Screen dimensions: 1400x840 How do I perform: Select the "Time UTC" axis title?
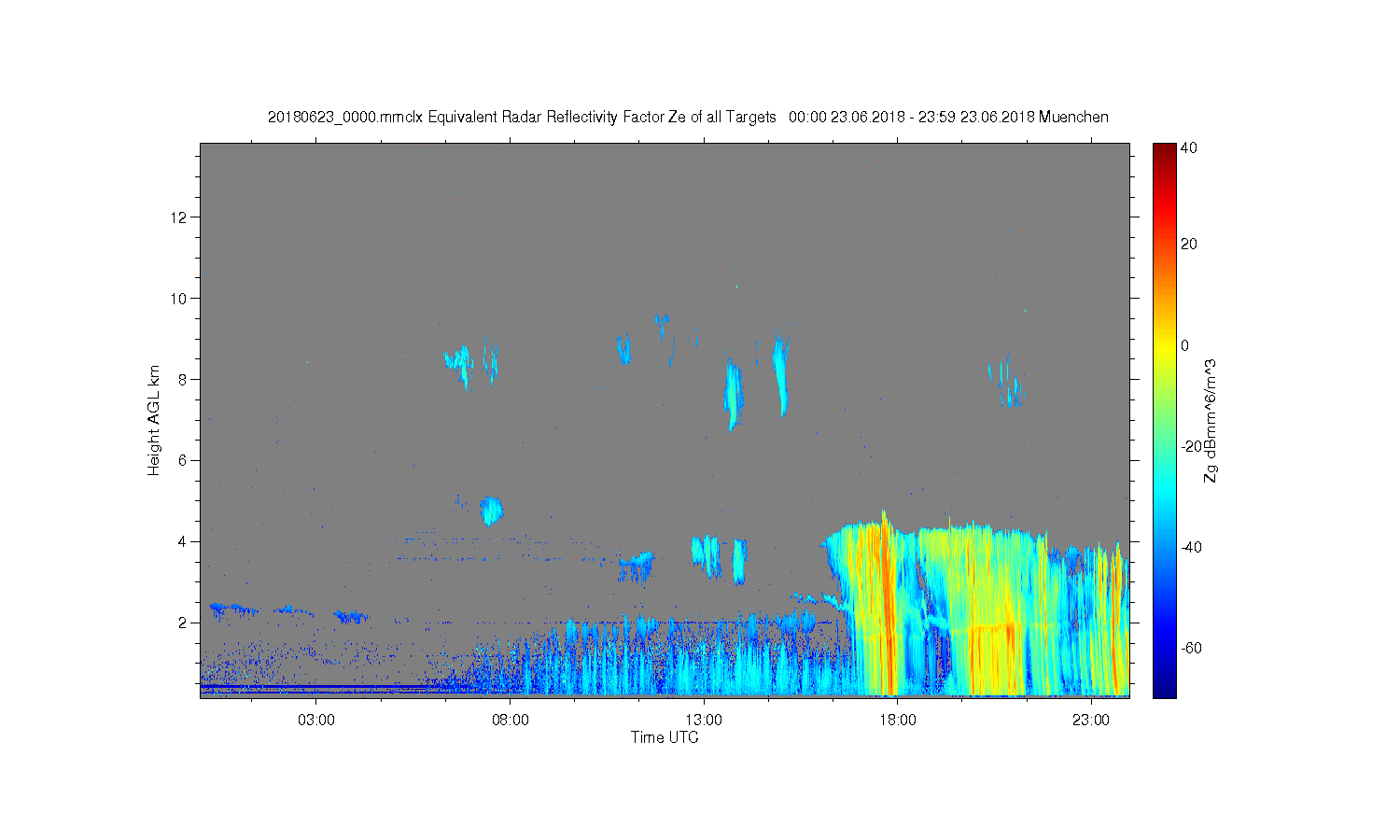(x=665, y=737)
